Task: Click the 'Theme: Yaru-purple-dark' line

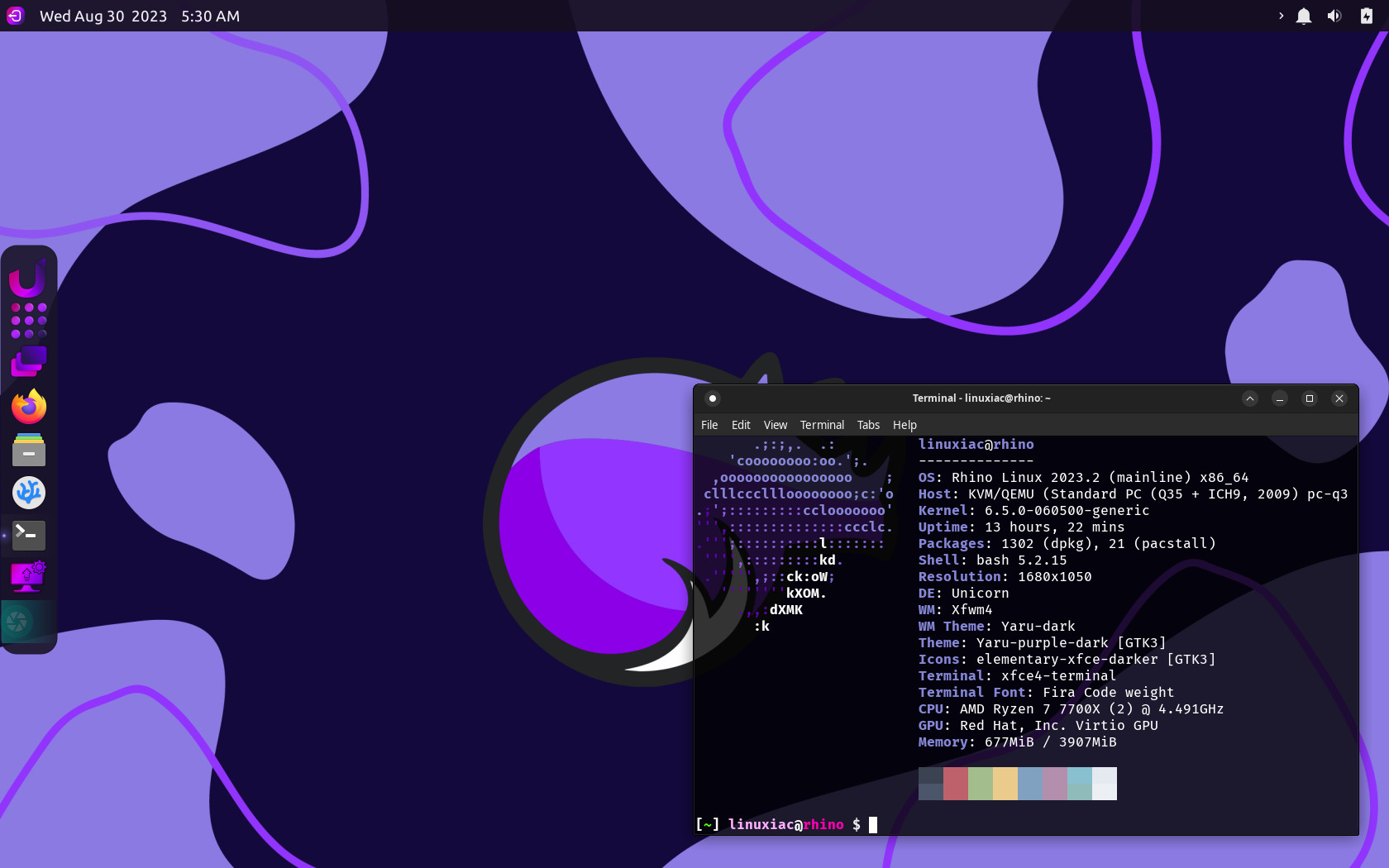Action: coord(1043,643)
